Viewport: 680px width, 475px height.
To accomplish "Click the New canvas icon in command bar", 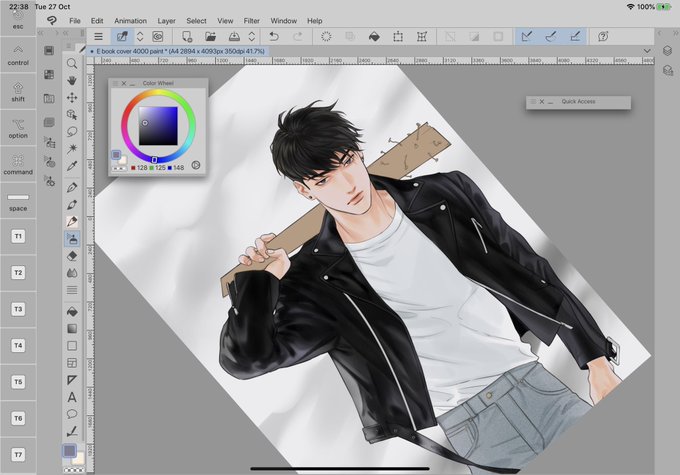I will [x=187, y=36].
